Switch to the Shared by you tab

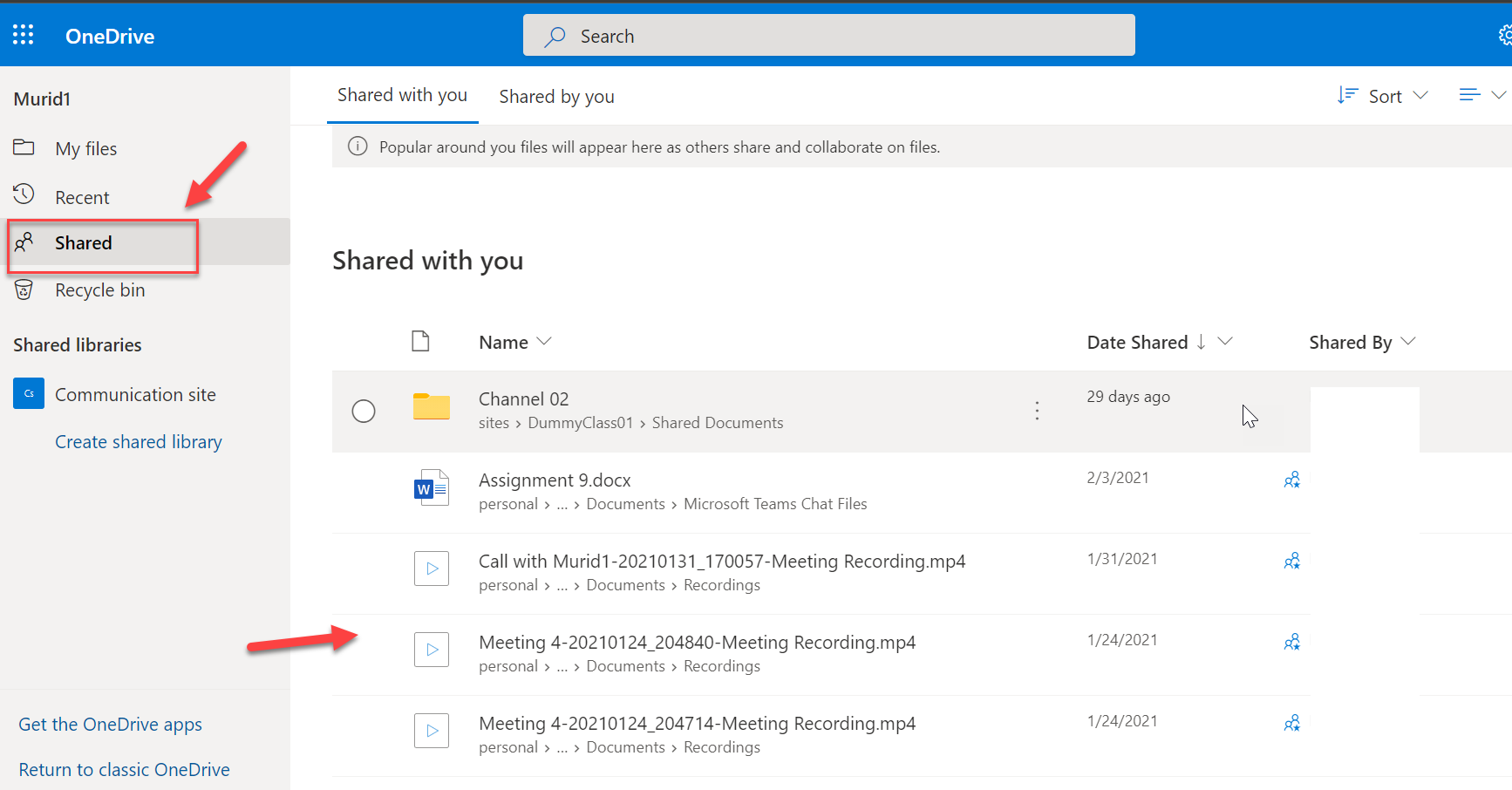click(x=556, y=96)
